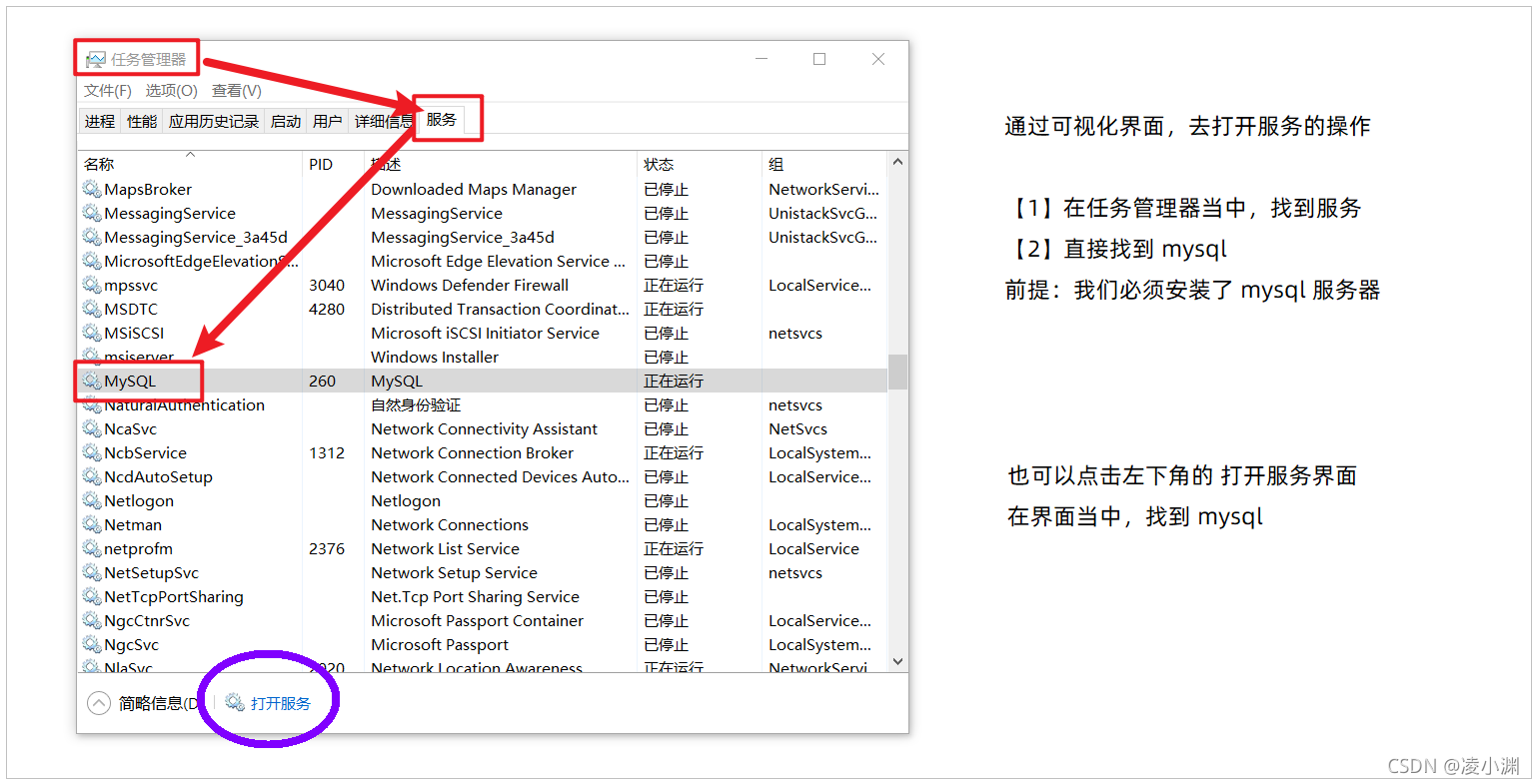Viewport: 1534px width, 784px height.
Task: Click the Microsoft Passport Container description
Action: 477,620
